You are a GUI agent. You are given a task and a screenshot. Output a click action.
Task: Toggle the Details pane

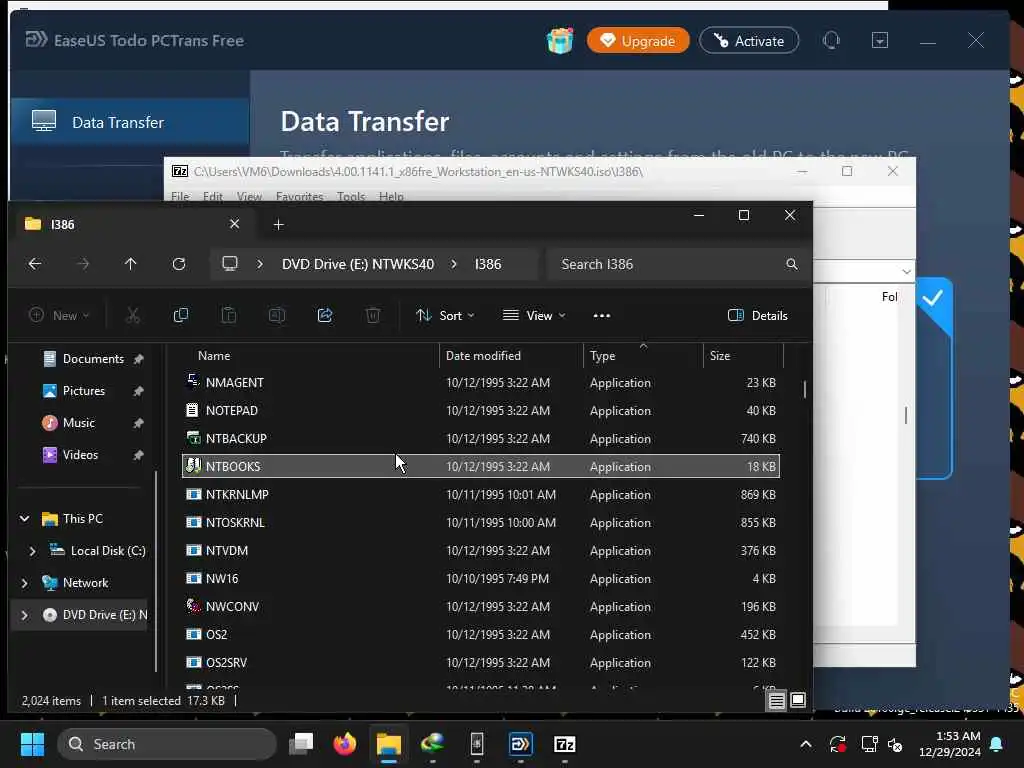[x=758, y=315]
